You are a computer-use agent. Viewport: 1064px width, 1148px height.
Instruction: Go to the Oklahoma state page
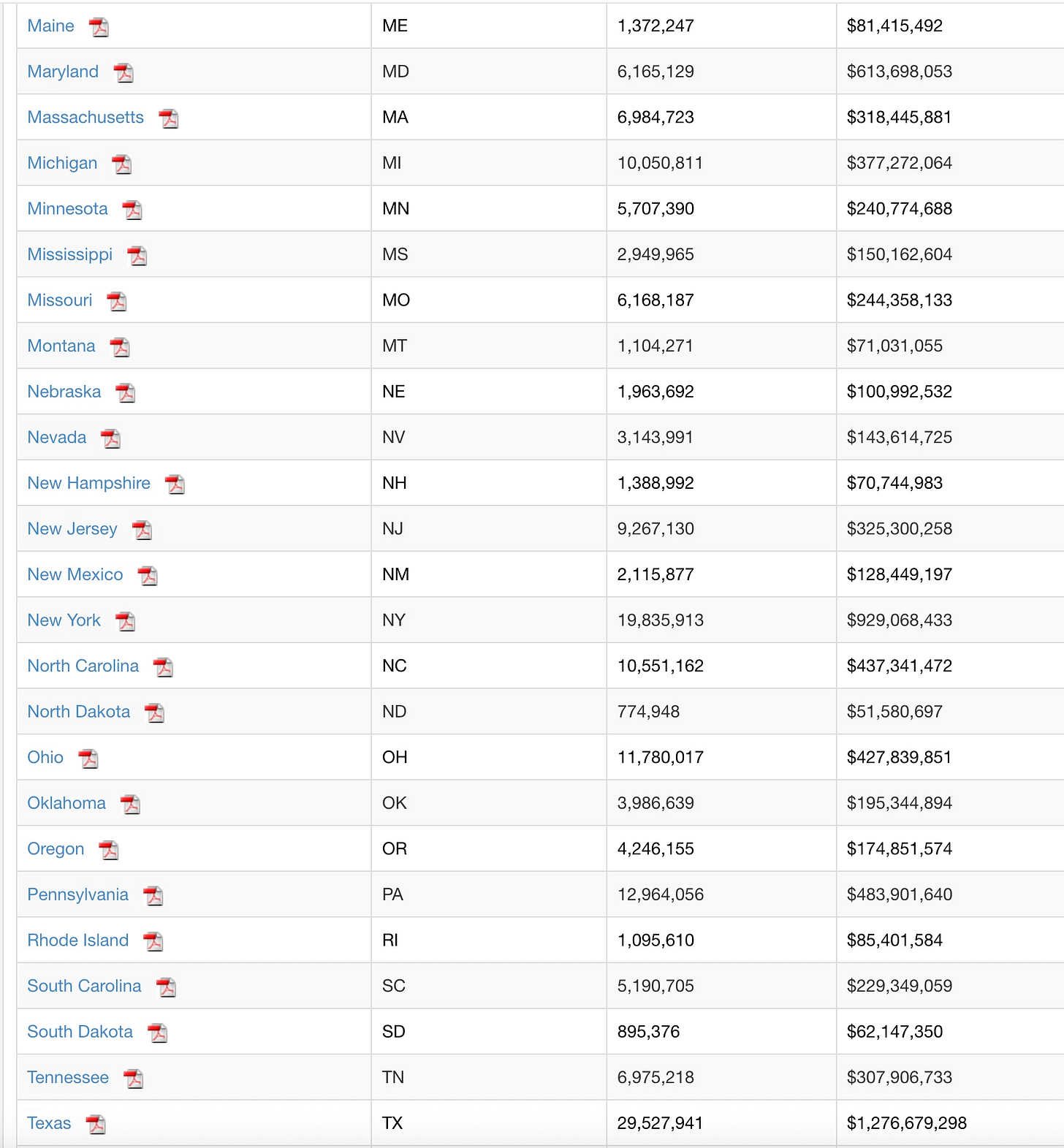click(x=66, y=803)
